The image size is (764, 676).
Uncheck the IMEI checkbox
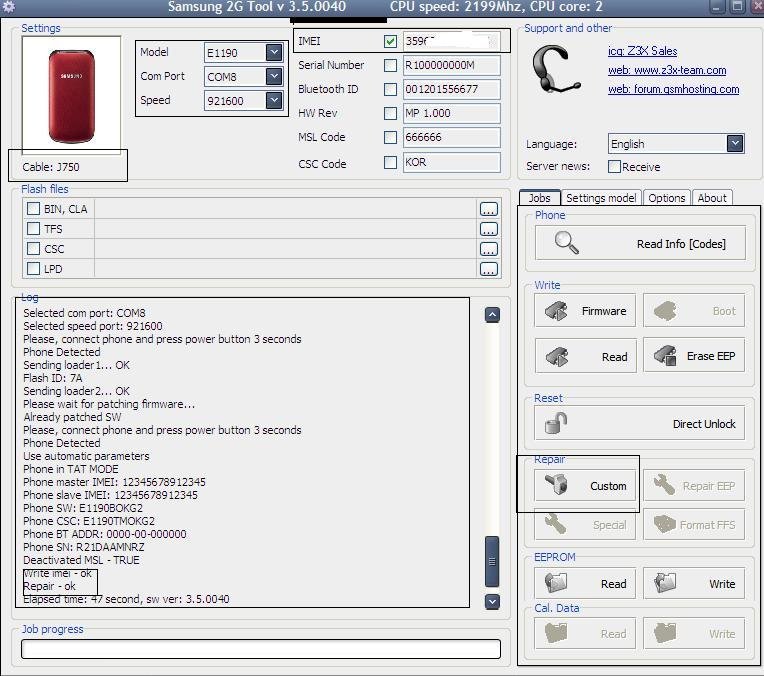[390, 42]
